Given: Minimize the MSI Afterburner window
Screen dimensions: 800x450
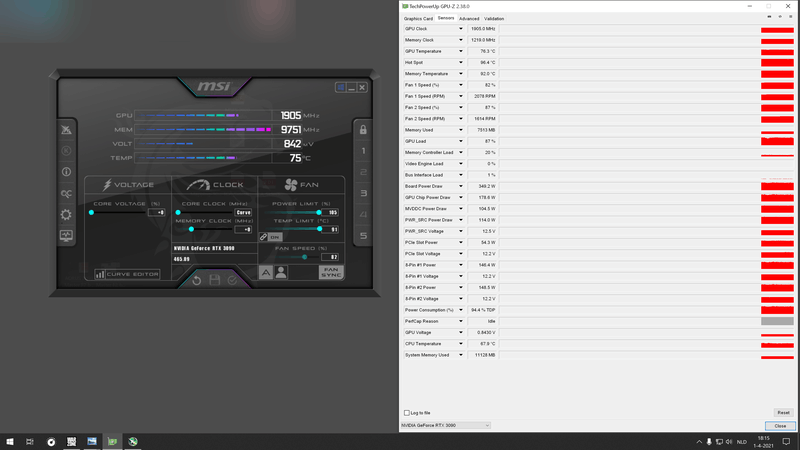Looking at the screenshot, I should click(x=352, y=87).
